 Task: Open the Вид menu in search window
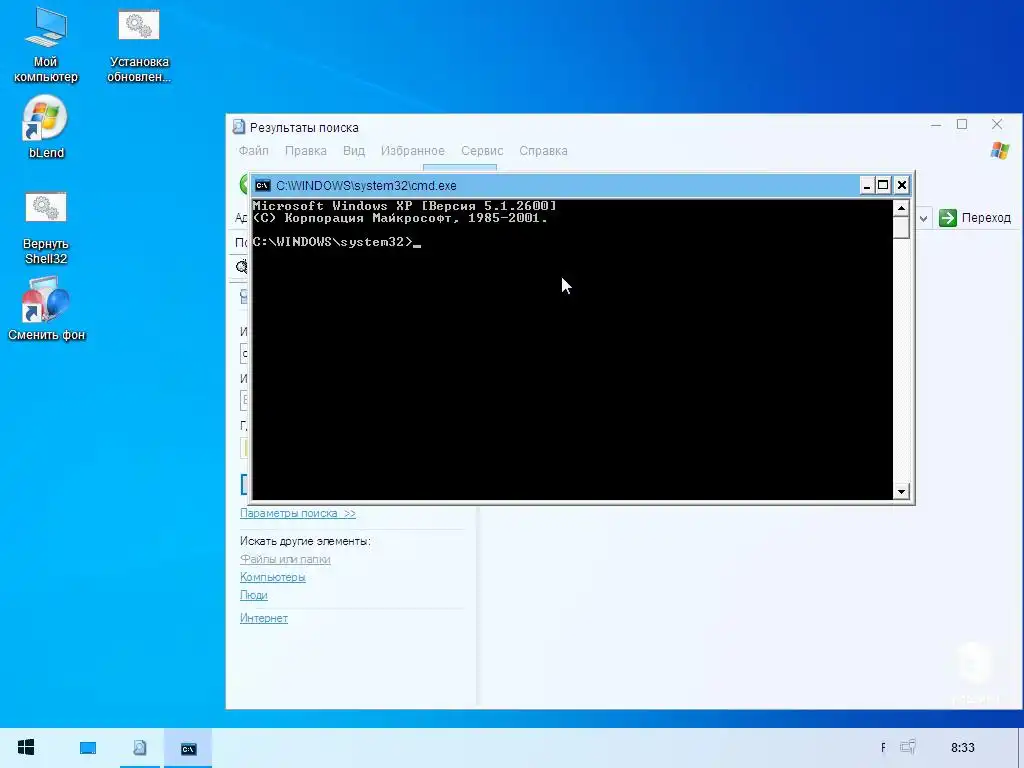(x=354, y=151)
